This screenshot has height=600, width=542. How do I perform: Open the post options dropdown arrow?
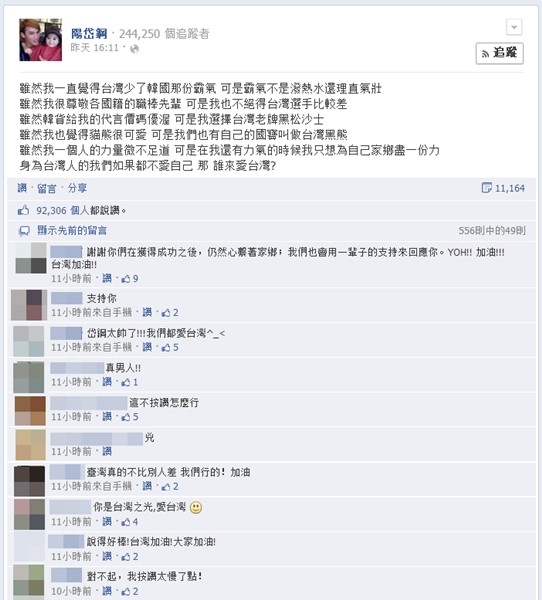pos(514,27)
